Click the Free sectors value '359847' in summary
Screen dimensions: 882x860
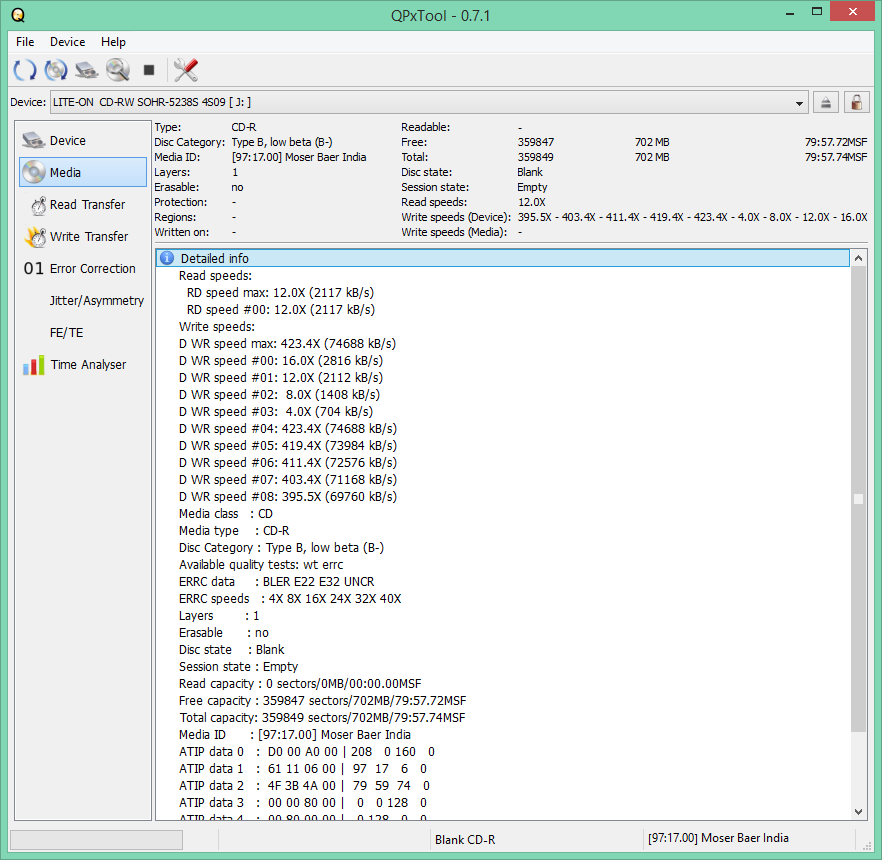536,142
